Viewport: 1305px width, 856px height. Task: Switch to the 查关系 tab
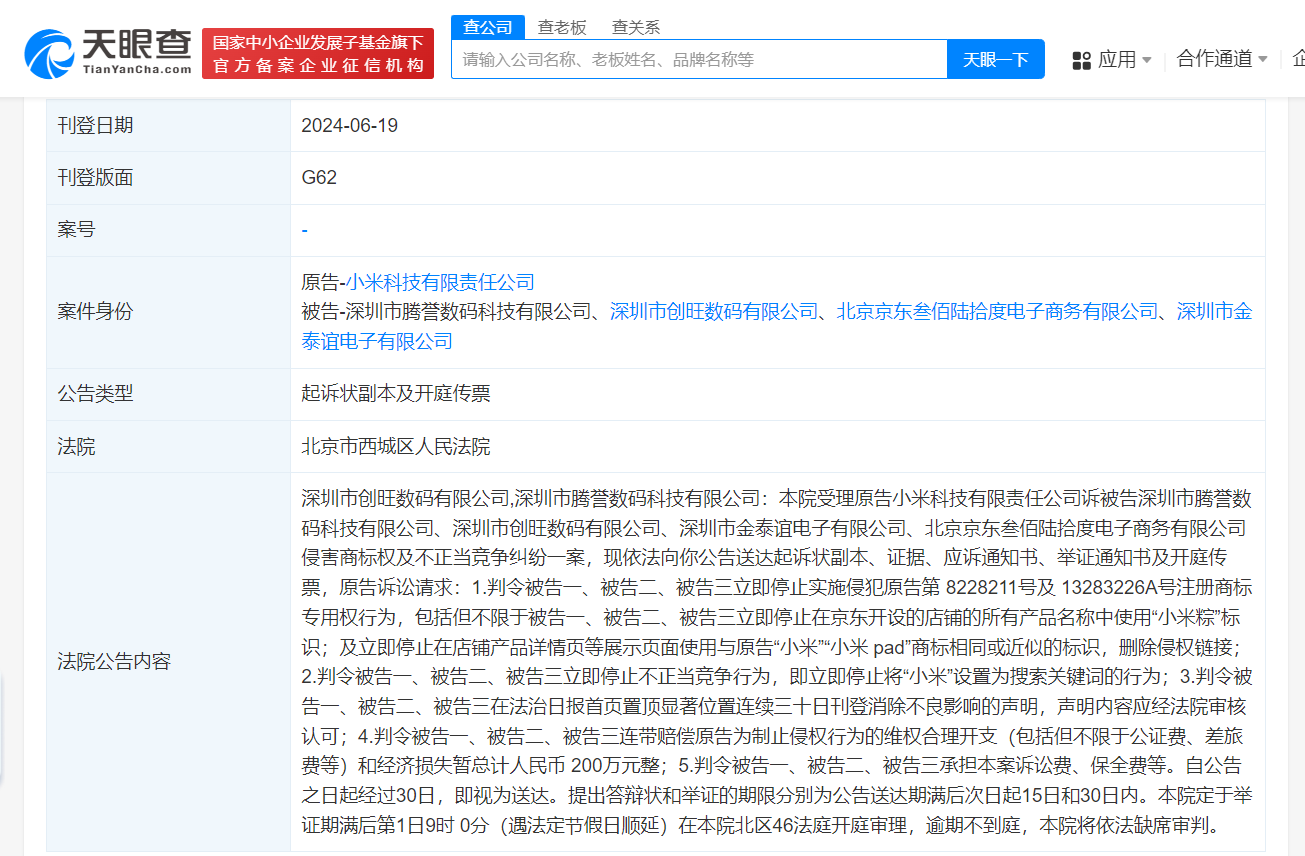click(x=637, y=27)
